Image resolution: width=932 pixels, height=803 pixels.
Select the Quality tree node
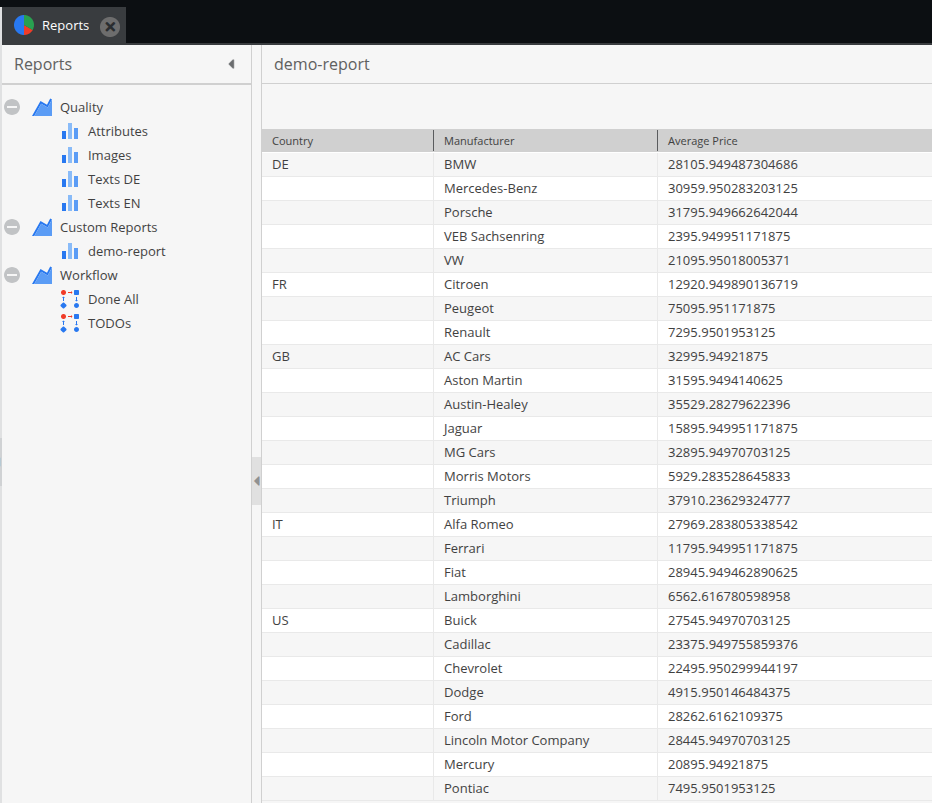(81, 108)
